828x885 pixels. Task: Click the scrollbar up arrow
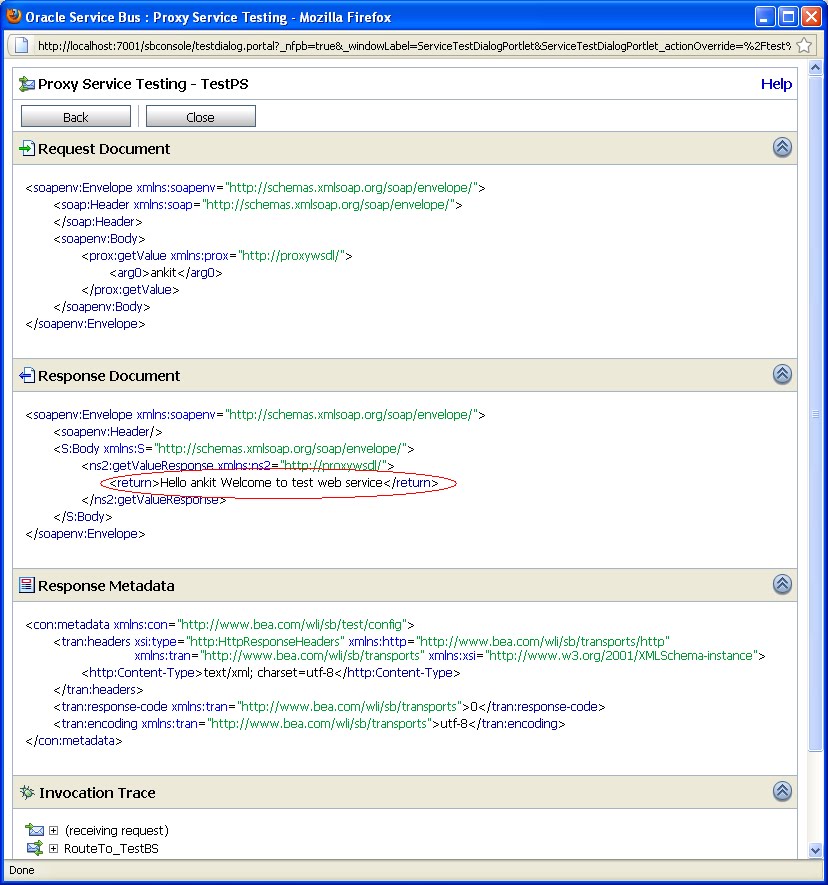point(815,68)
